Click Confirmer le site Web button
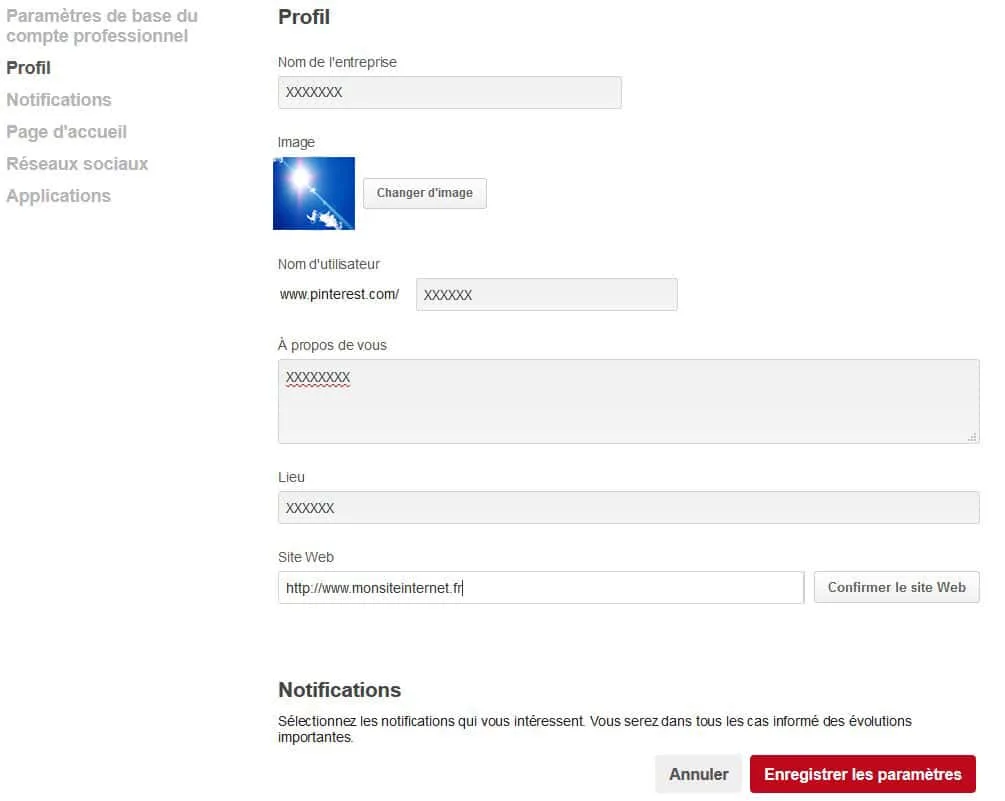This screenshot has height=801, width=1005. point(896,587)
